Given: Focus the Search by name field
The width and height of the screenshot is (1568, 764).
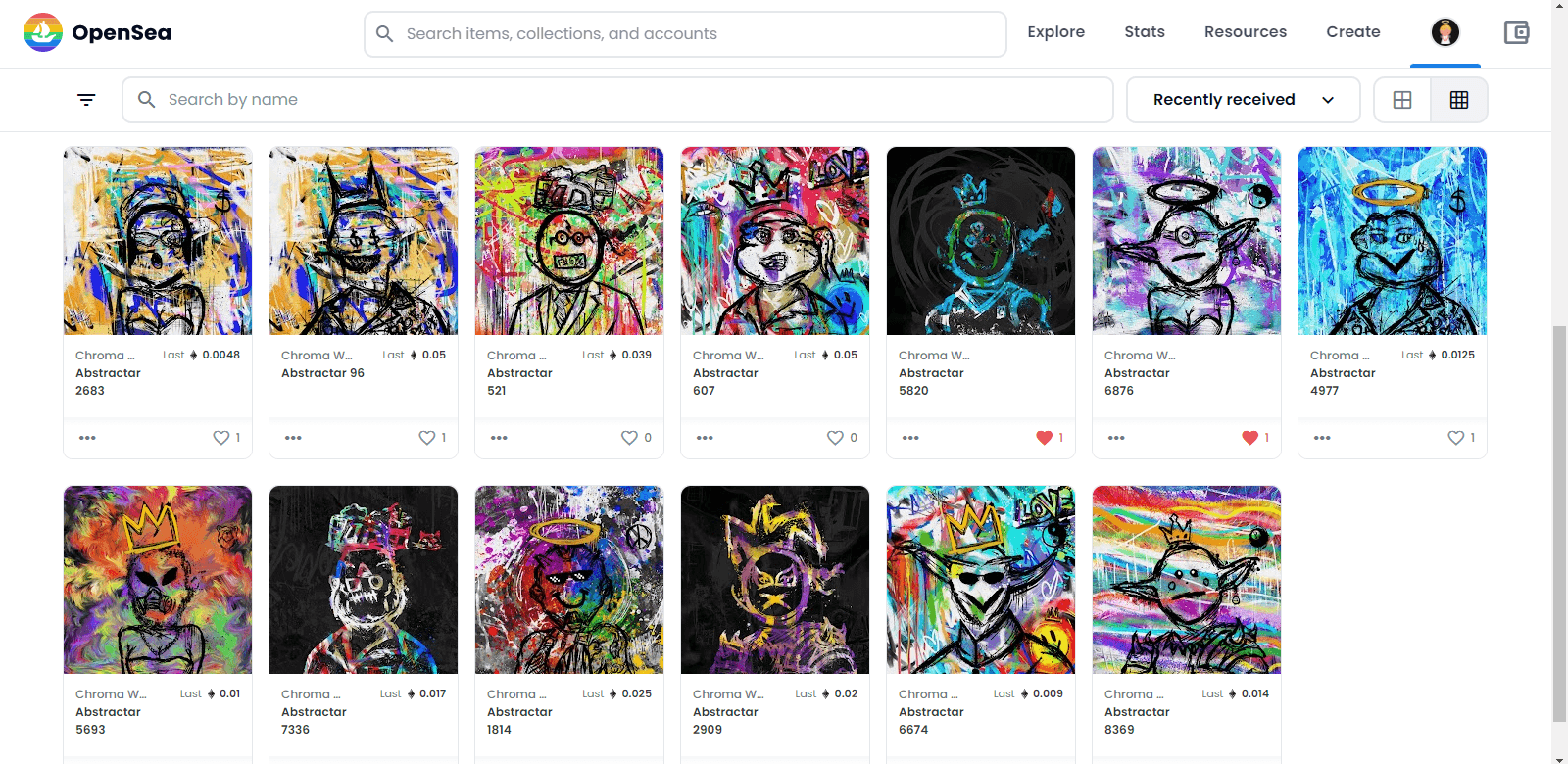Looking at the screenshot, I should [627, 100].
